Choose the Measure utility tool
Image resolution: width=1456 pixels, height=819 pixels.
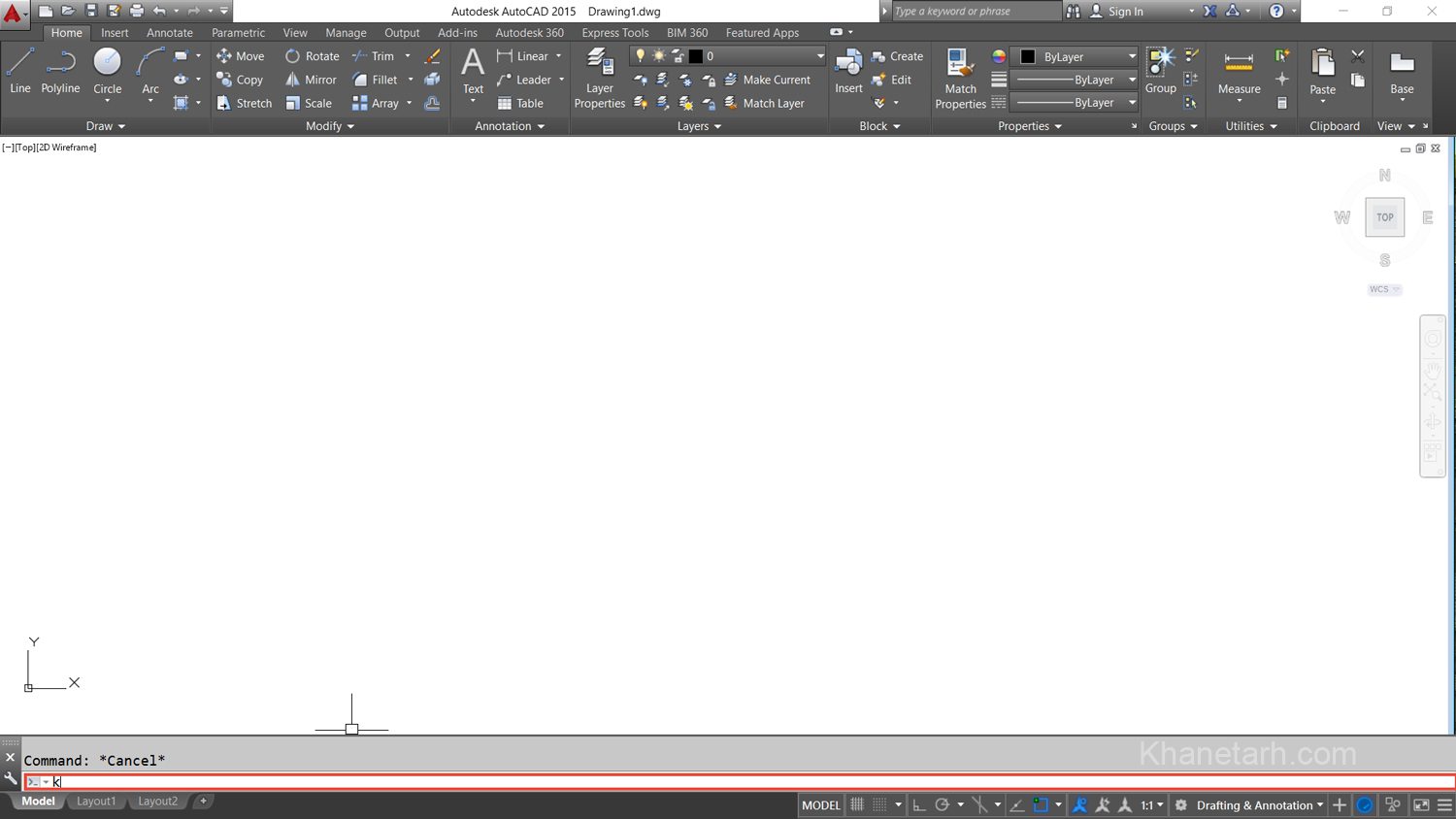click(1239, 74)
